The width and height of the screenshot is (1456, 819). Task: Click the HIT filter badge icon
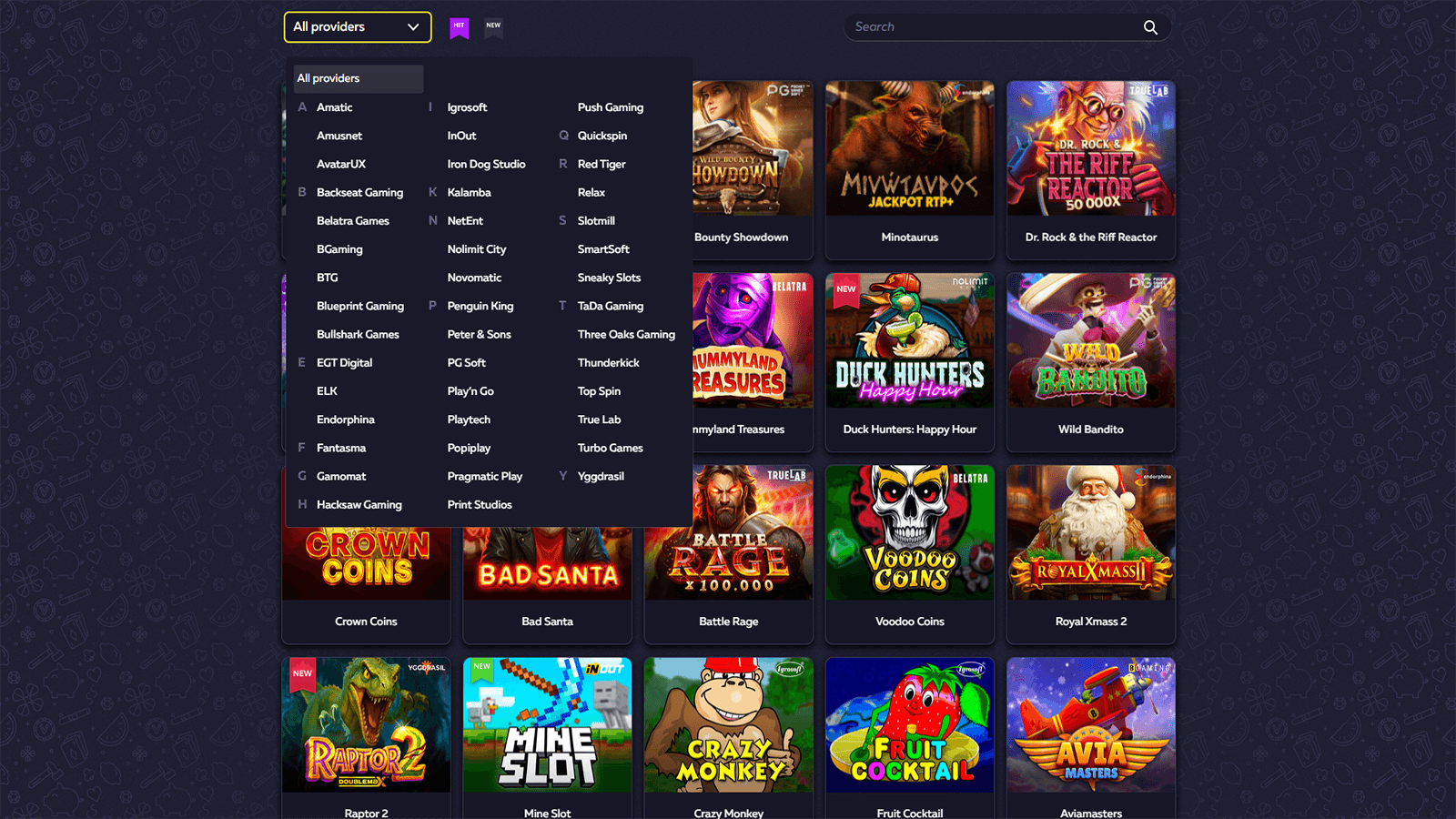coord(459,27)
